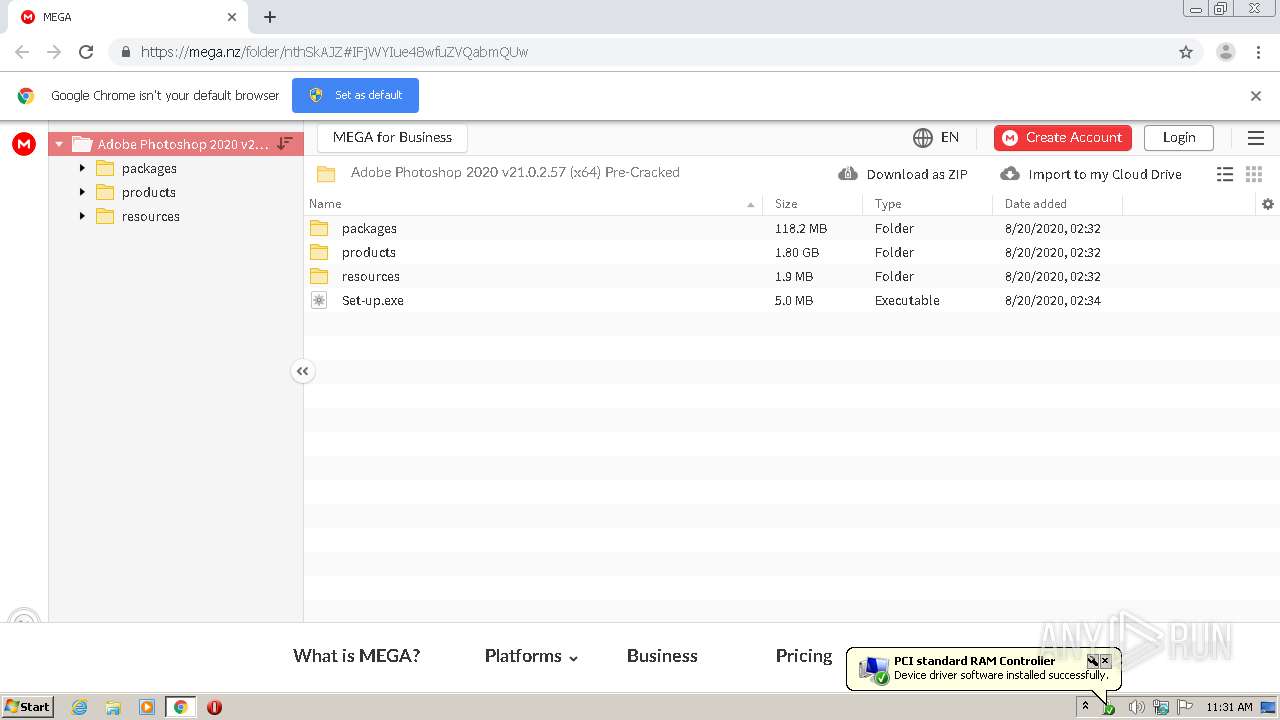This screenshot has width=1280, height=720.
Task: Select packages in the left tree
Action: pos(149,168)
